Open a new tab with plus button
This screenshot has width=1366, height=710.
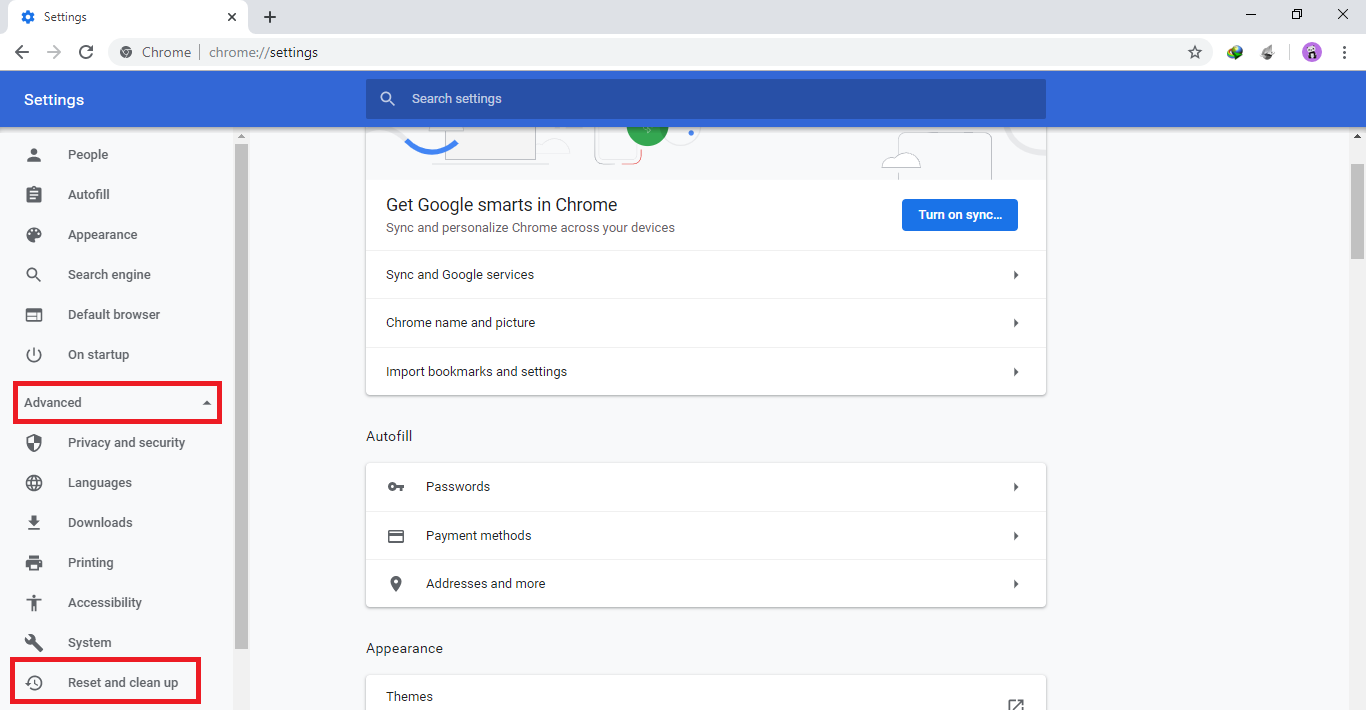(x=270, y=17)
